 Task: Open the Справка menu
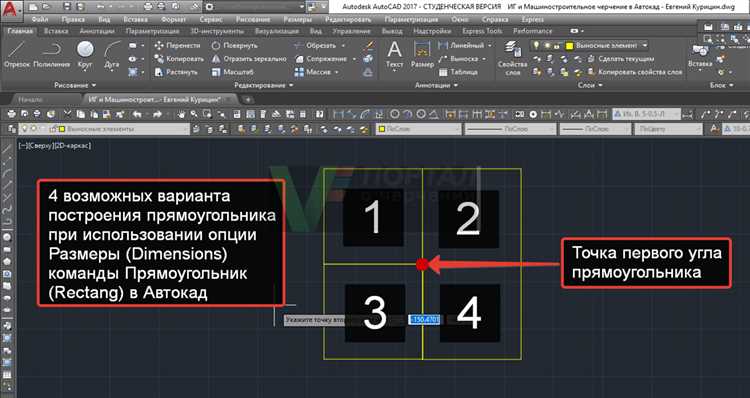pyautogui.click(x=495, y=20)
